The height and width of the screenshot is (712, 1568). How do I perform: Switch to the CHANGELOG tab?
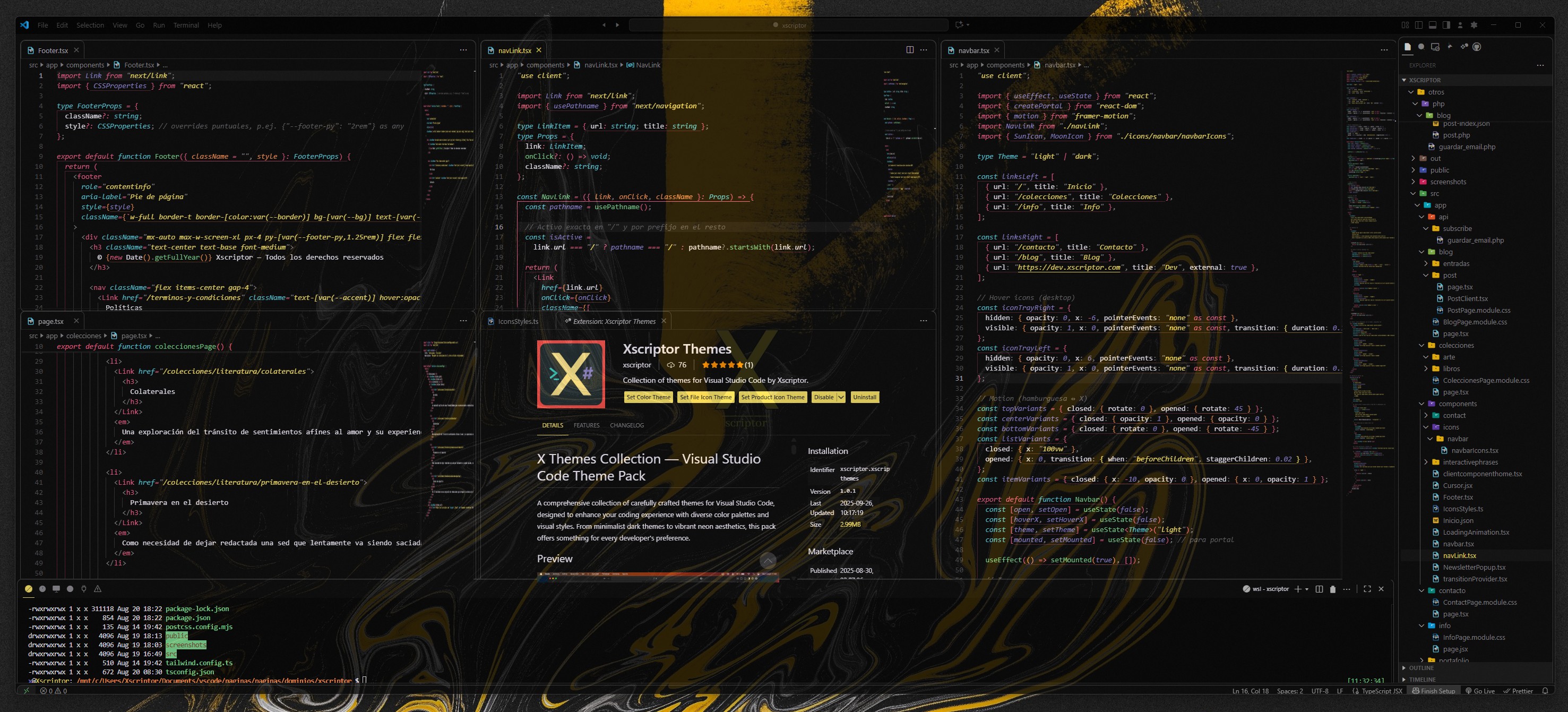[626, 425]
